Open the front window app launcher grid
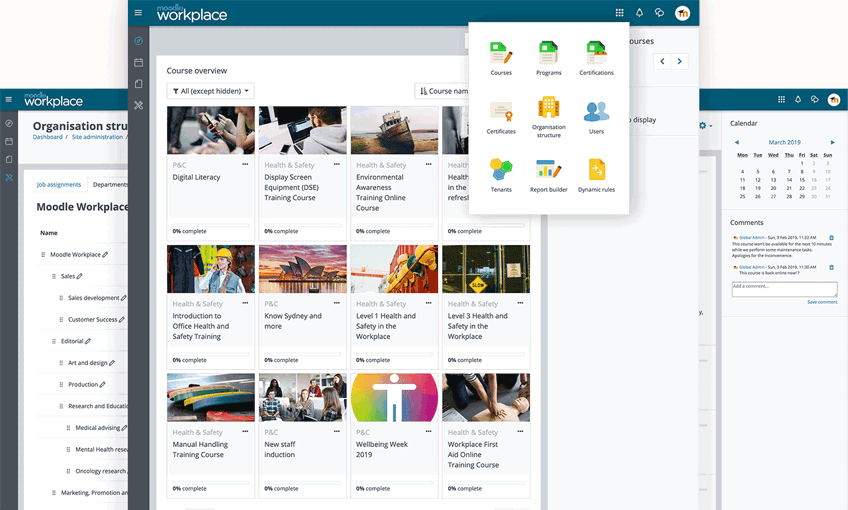Image resolution: width=848 pixels, height=510 pixels. (619, 13)
